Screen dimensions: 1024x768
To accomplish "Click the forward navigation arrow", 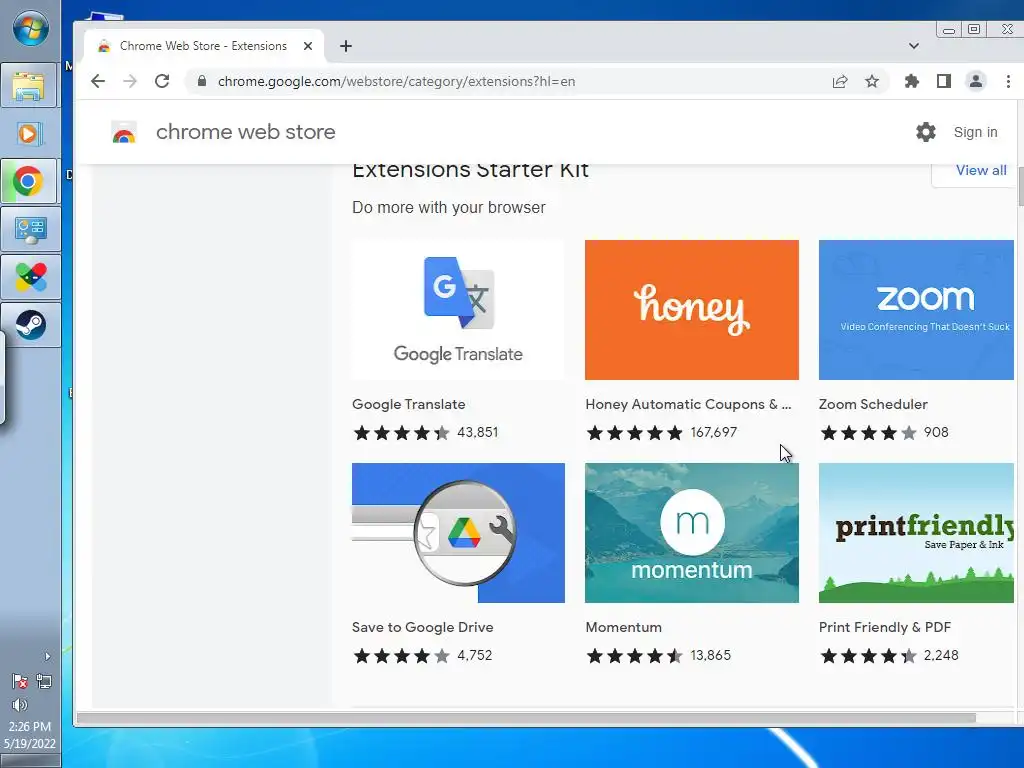I will coord(130,81).
